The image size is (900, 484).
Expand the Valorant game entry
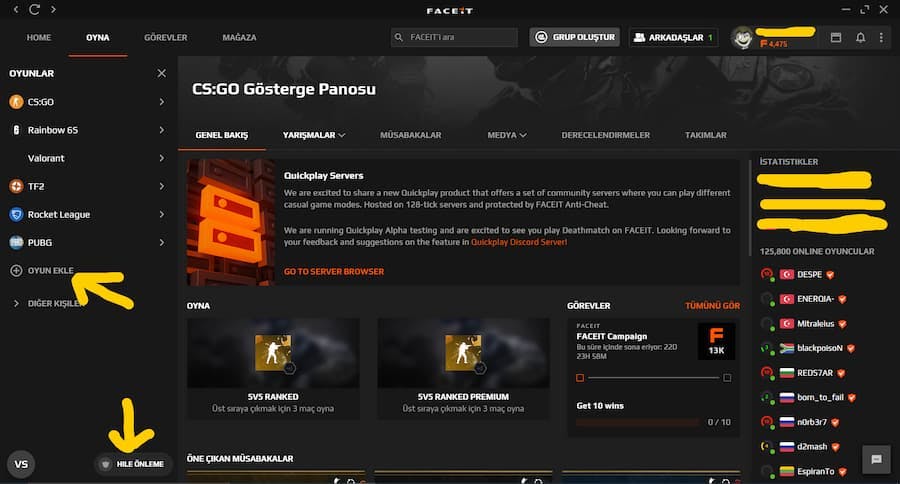[x=161, y=158]
